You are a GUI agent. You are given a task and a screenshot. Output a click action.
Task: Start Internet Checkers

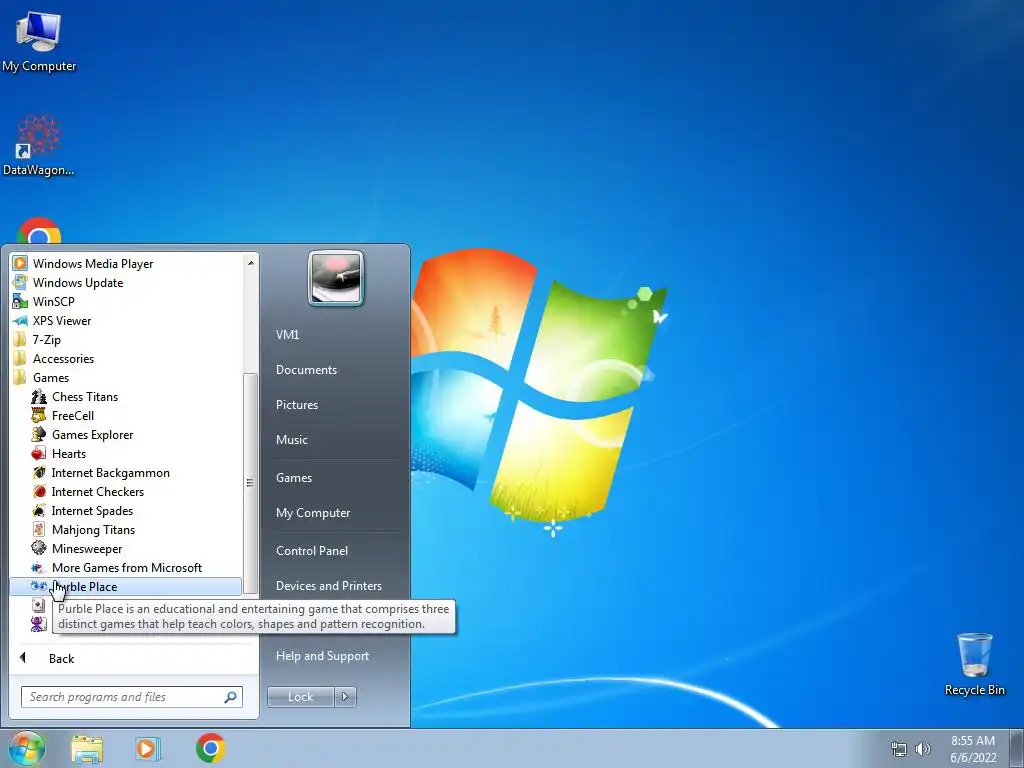coord(97,492)
